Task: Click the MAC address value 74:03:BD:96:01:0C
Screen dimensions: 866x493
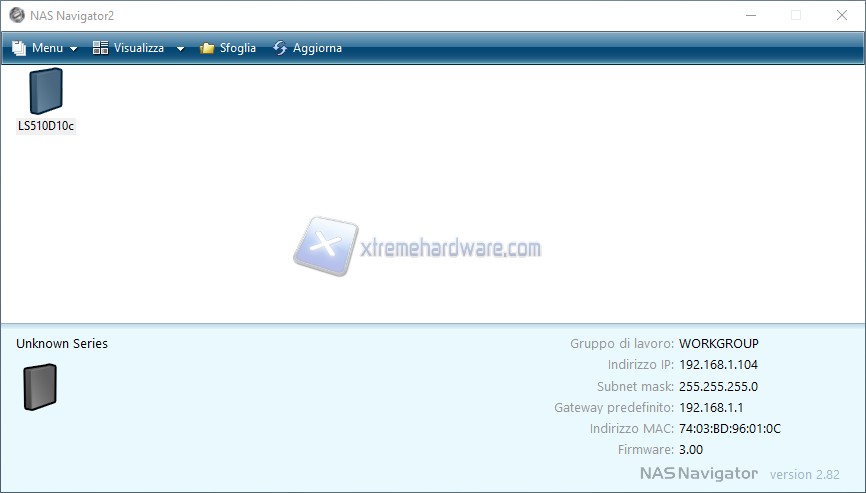Action: pos(730,428)
